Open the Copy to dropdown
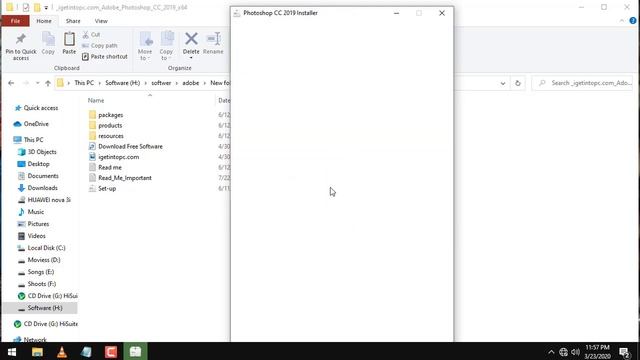This screenshot has width=640, height=360. tap(166, 46)
